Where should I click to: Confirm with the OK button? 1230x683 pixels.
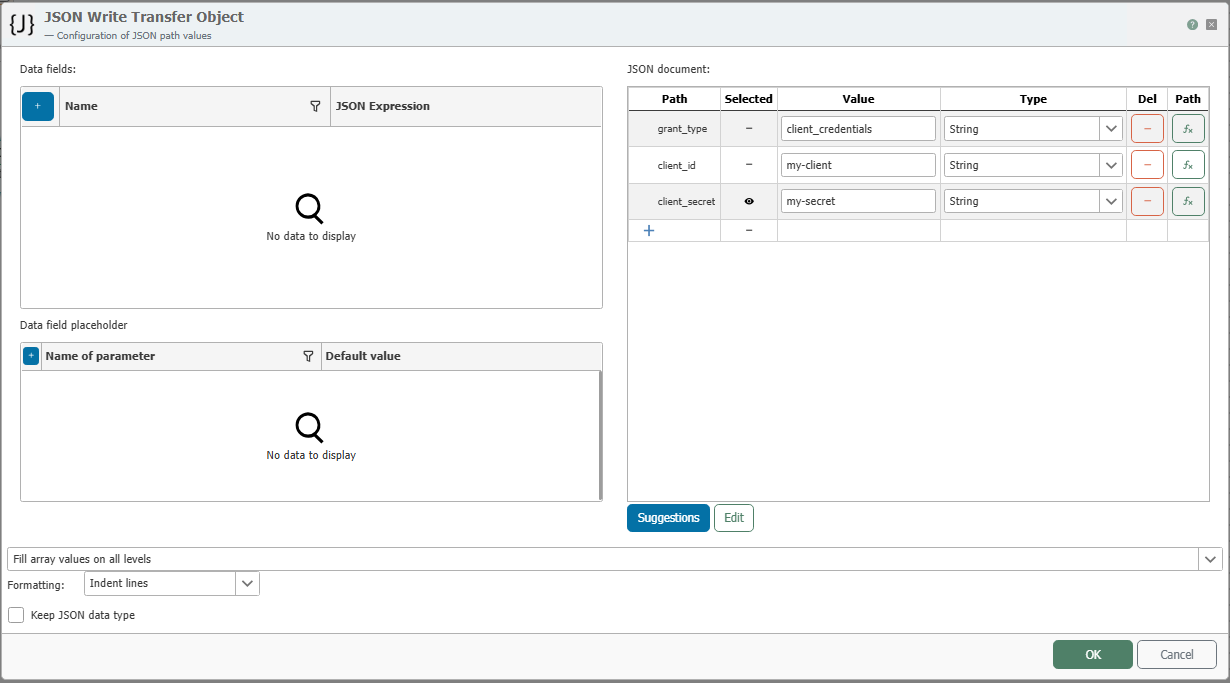(1093, 655)
